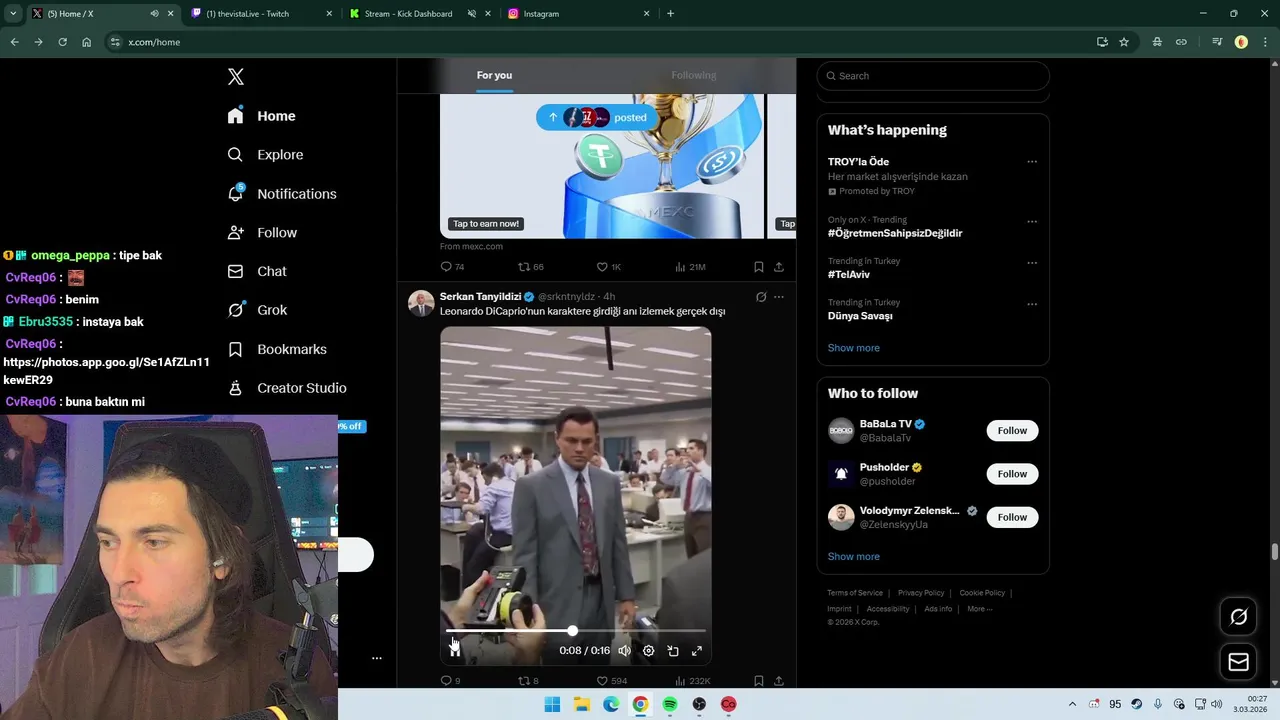Click the X search field
Viewport: 1280px width, 720px height.
click(933, 76)
